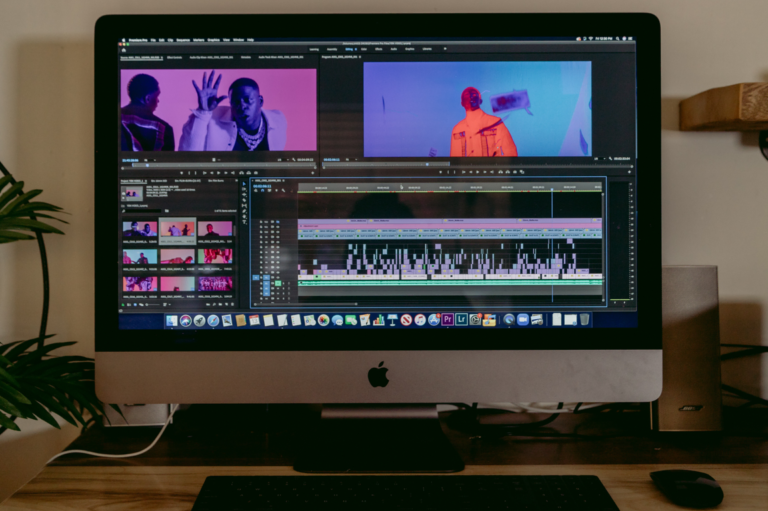768x511 pixels.
Task: Toggle insert sequences as nests button
Action: coord(256,190)
